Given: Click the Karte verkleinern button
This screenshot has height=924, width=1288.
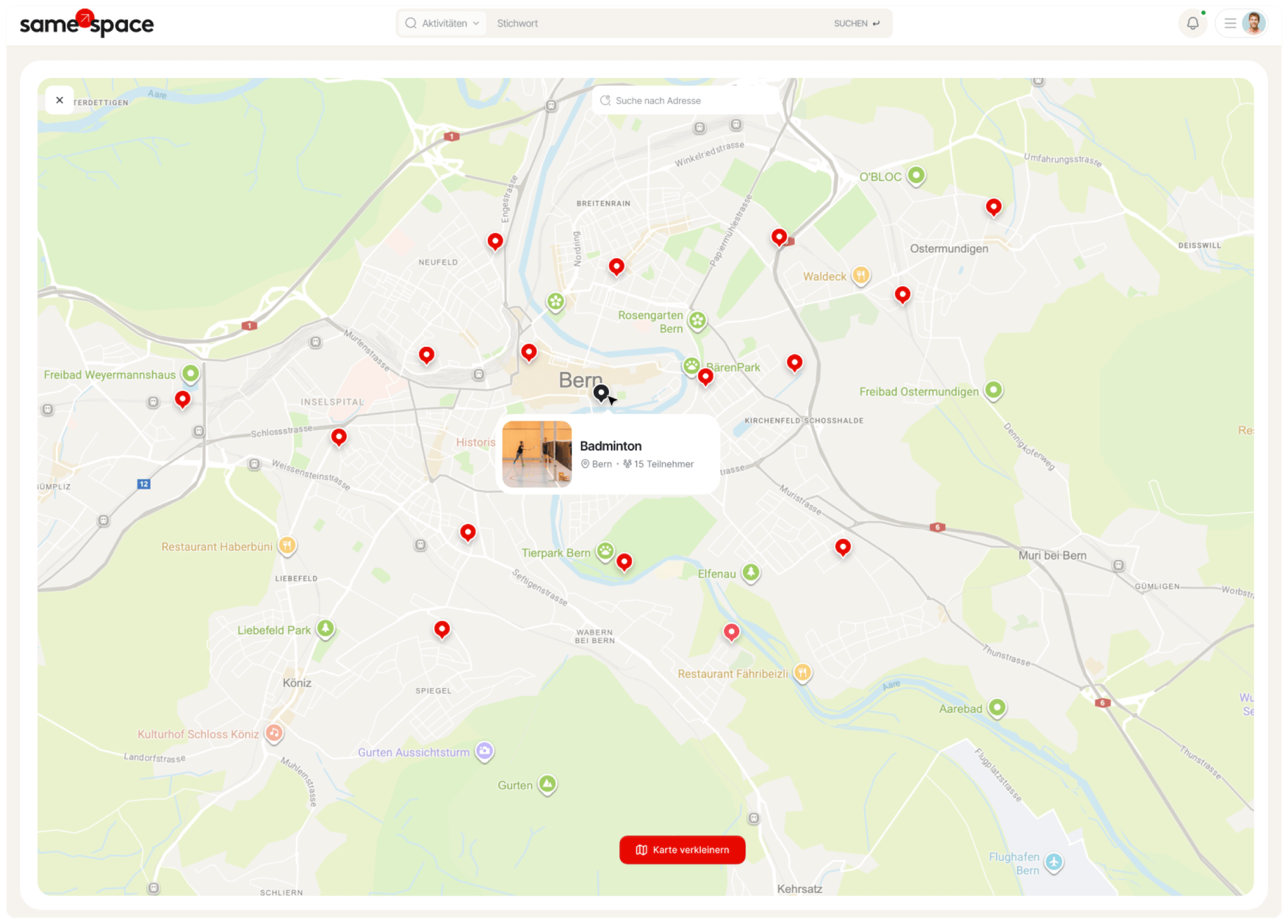Looking at the screenshot, I should pyautogui.click(x=682, y=849).
